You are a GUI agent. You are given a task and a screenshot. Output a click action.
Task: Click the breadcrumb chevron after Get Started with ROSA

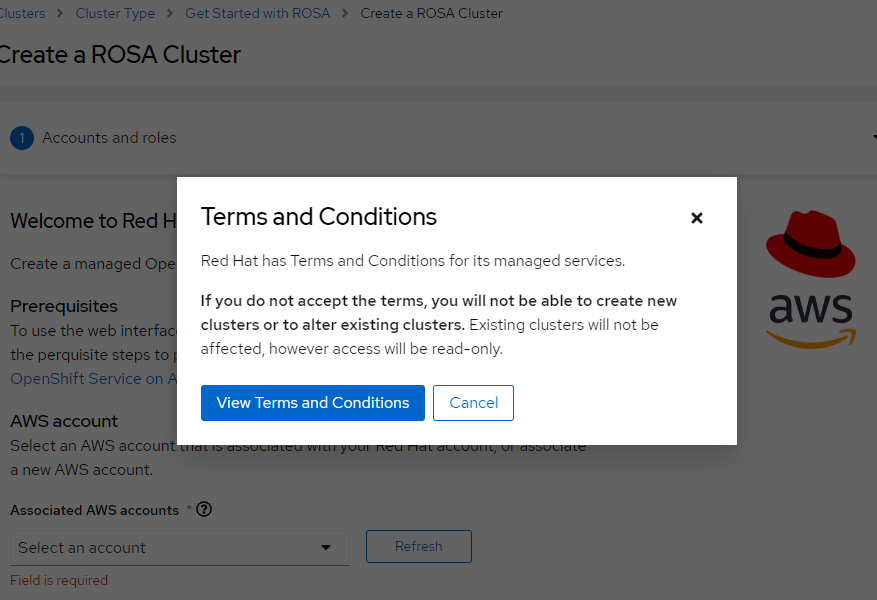[x=343, y=13]
